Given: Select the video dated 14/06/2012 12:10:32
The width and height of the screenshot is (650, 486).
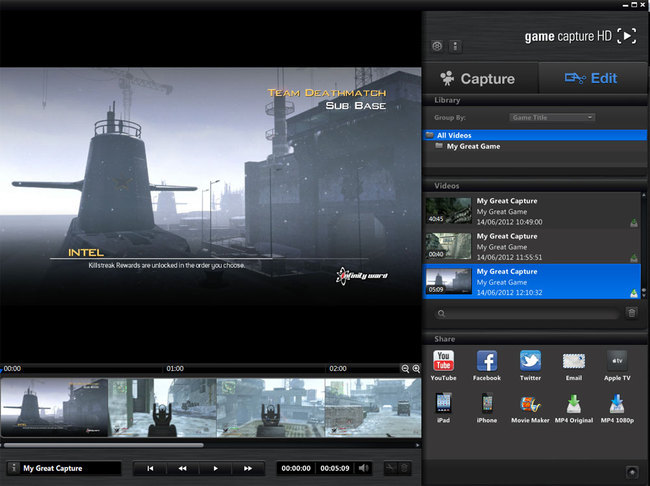Looking at the screenshot, I should coord(532,282).
